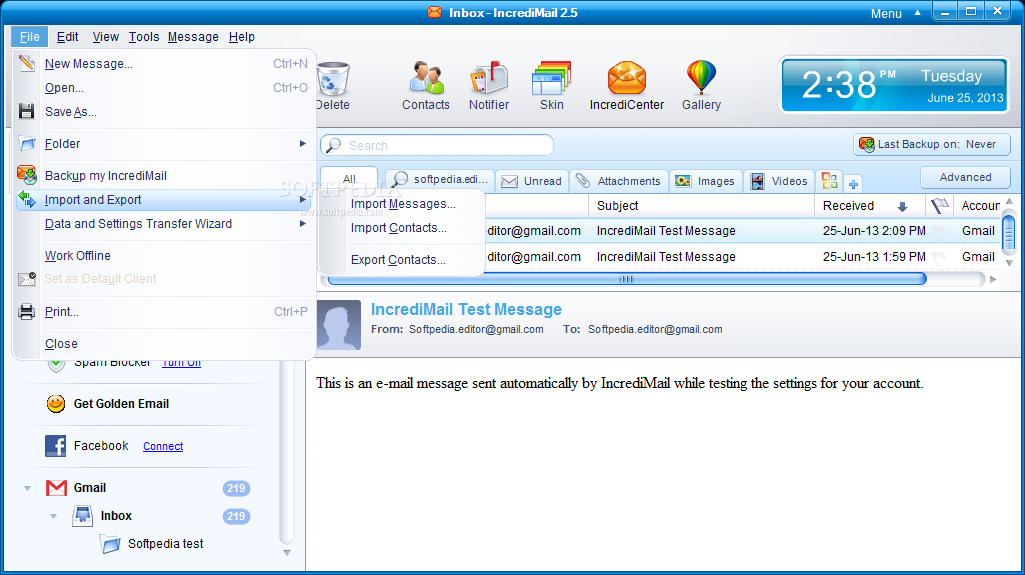Viewport: 1025px width, 575px height.
Task: Click the Gmail envelope icon in sidebar
Action: click(56, 488)
